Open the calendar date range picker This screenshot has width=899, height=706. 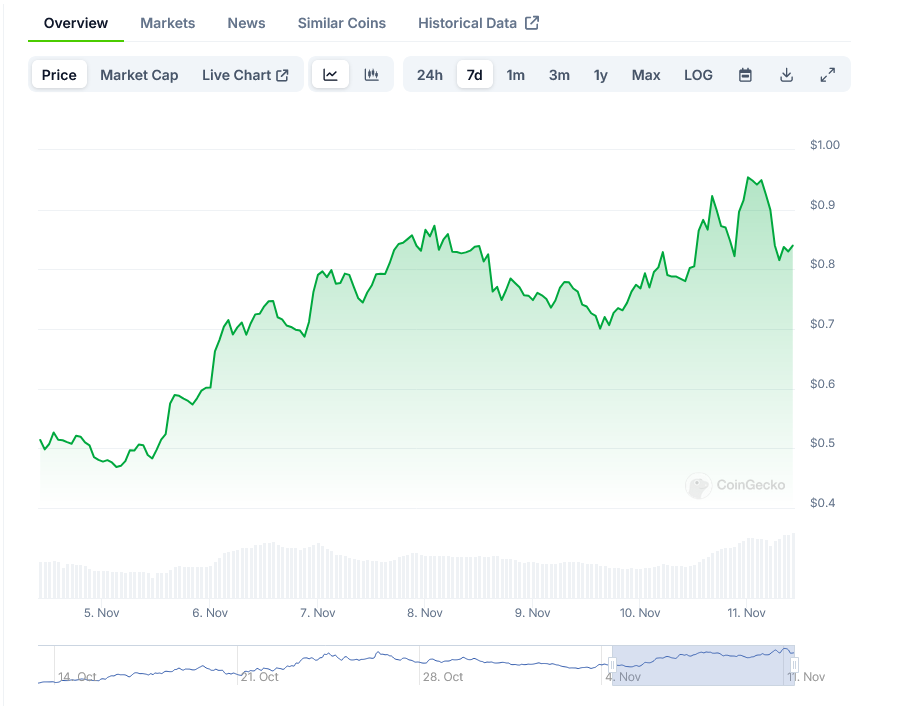pos(745,75)
